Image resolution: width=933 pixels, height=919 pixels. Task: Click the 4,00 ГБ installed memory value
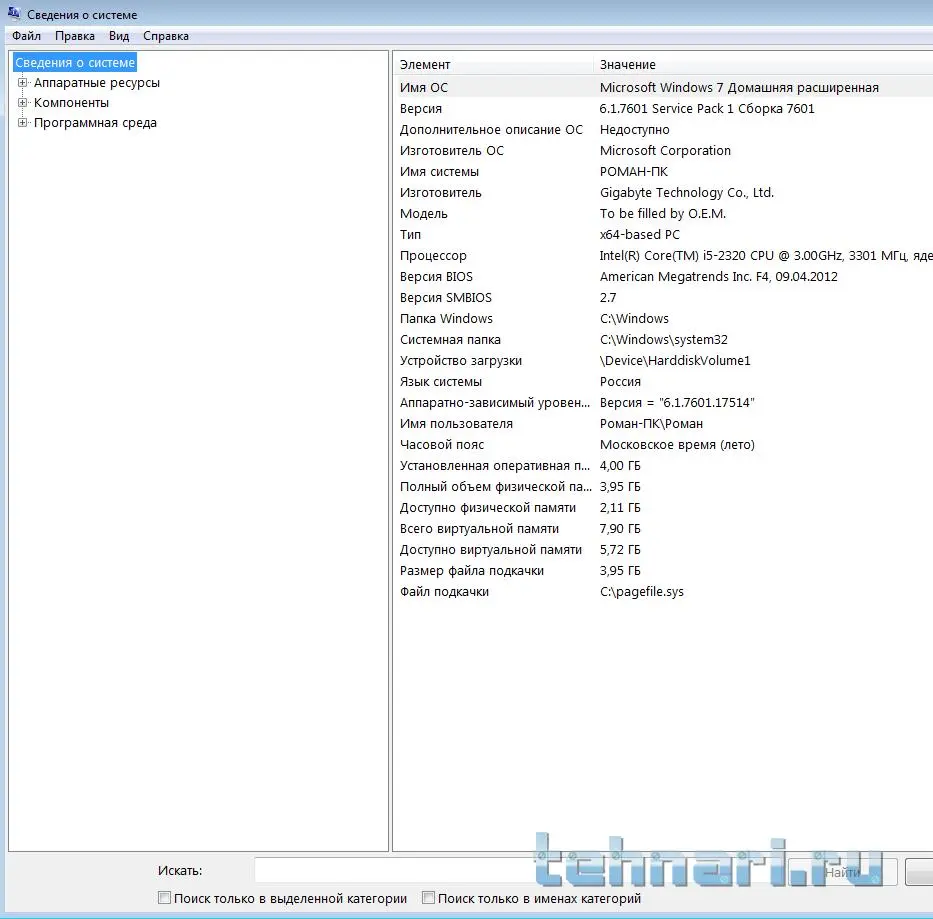tap(620, 466)
